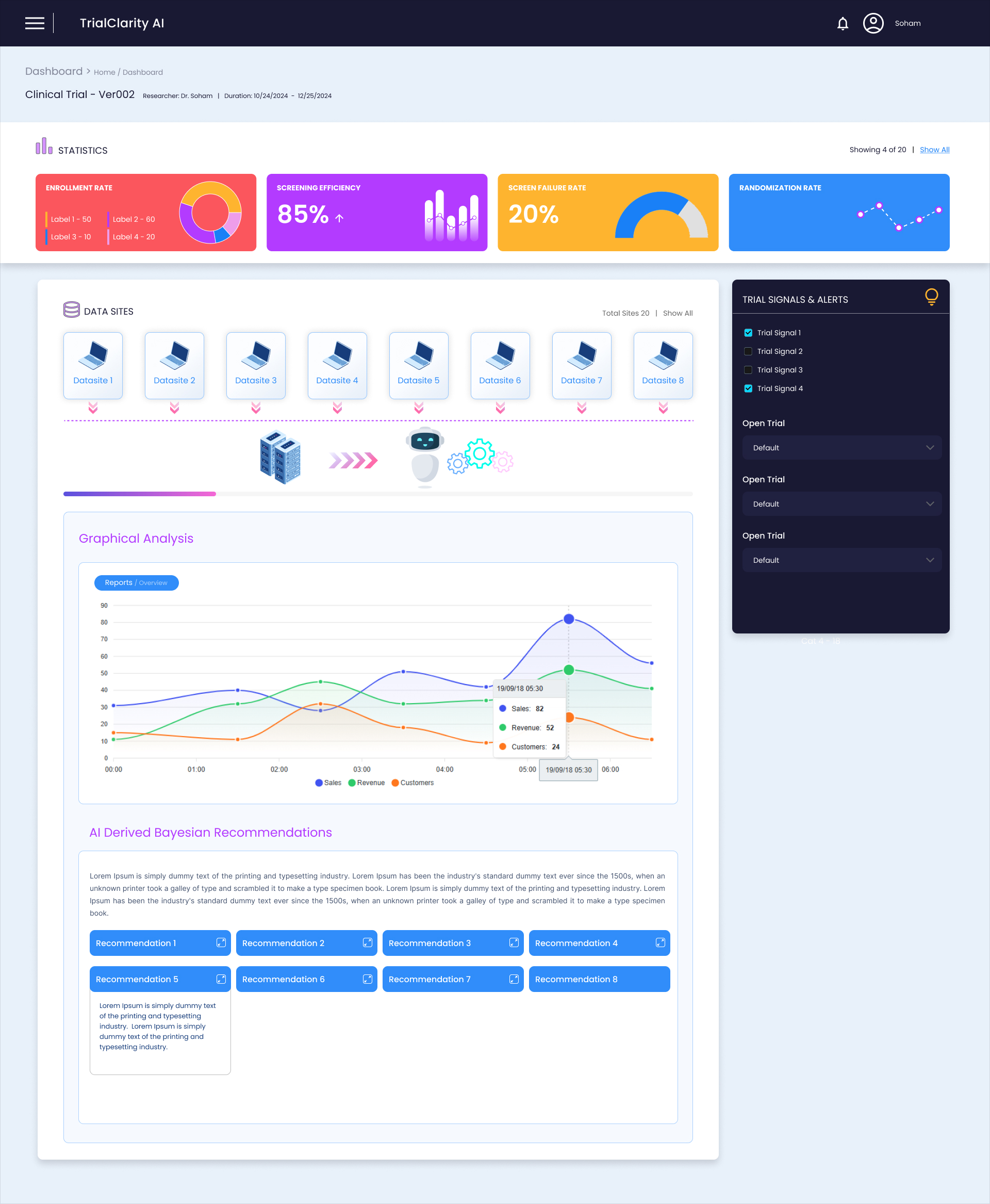Enable Trial Signal 2 checkbox

pyautogui.click(x=748, y=351)
